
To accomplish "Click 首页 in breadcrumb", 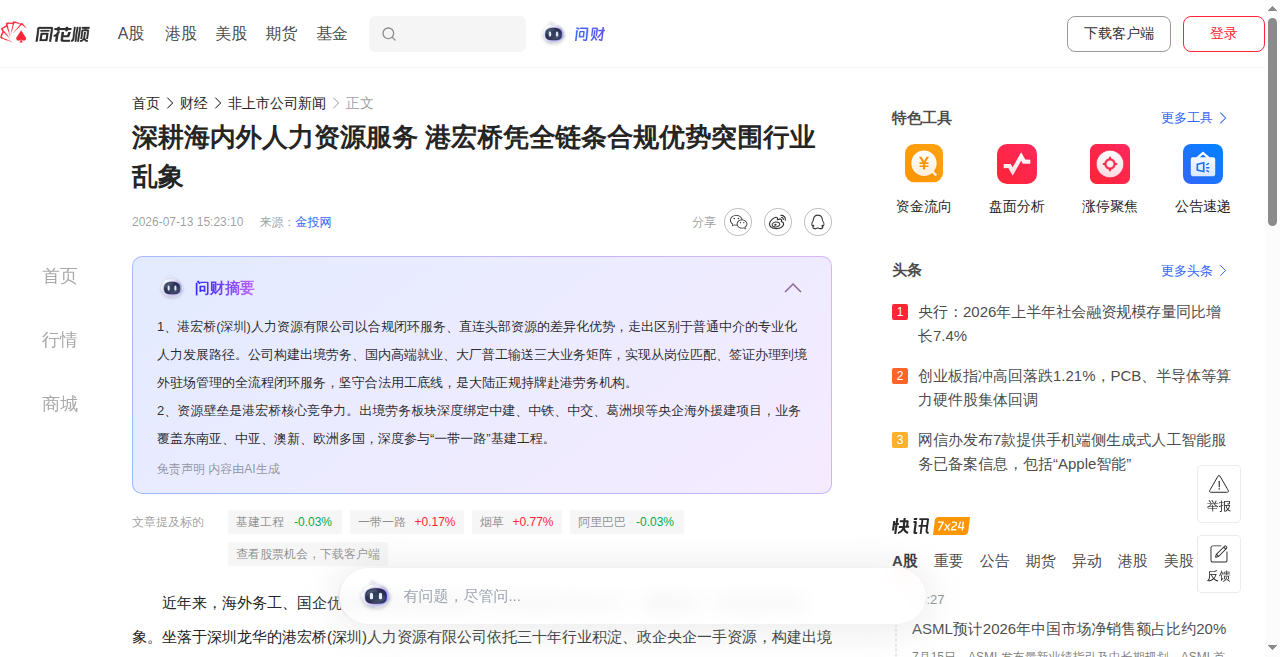I will (x=146, y=103).
